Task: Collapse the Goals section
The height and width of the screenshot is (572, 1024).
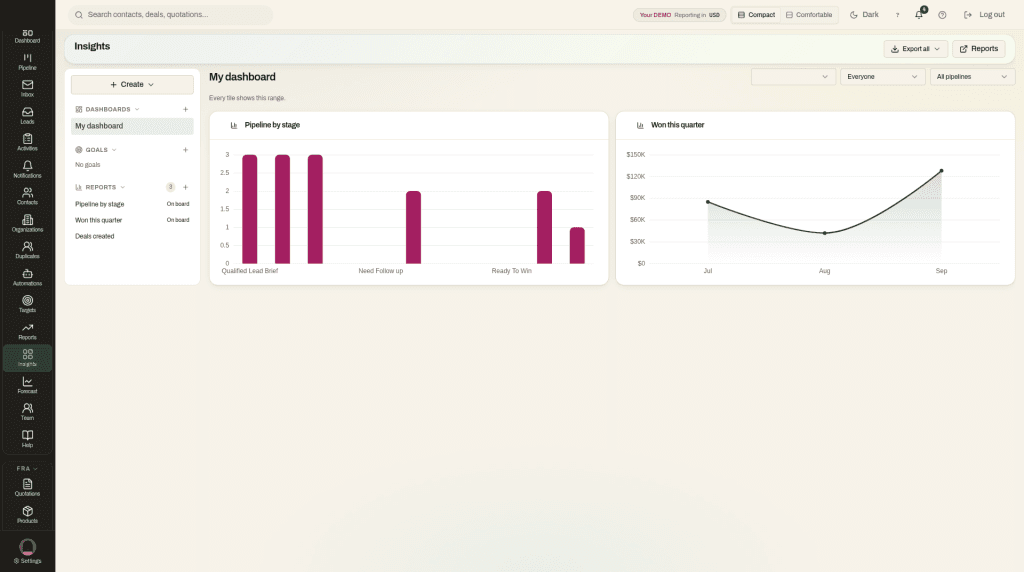Action: coord(96,150)
